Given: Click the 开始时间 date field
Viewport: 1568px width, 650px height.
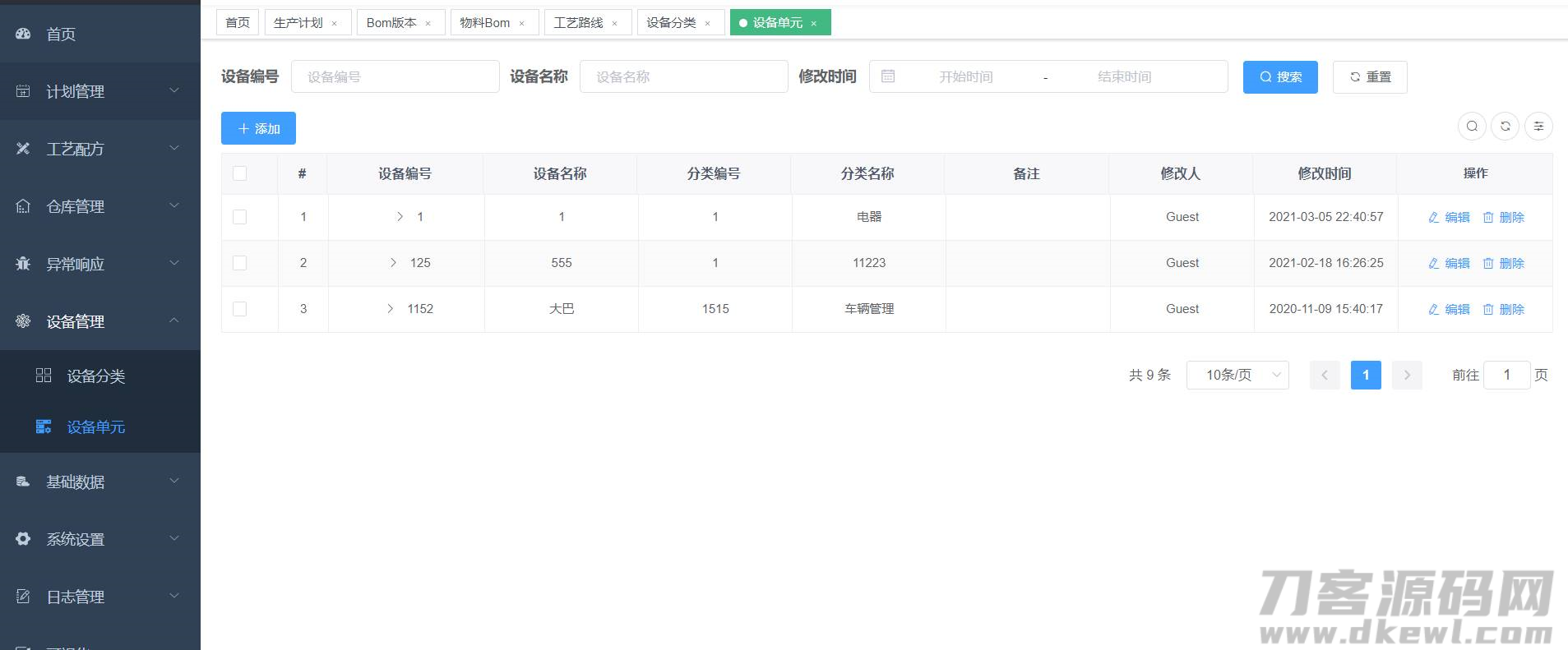Looking at the screenshot, I should [966, 76].
